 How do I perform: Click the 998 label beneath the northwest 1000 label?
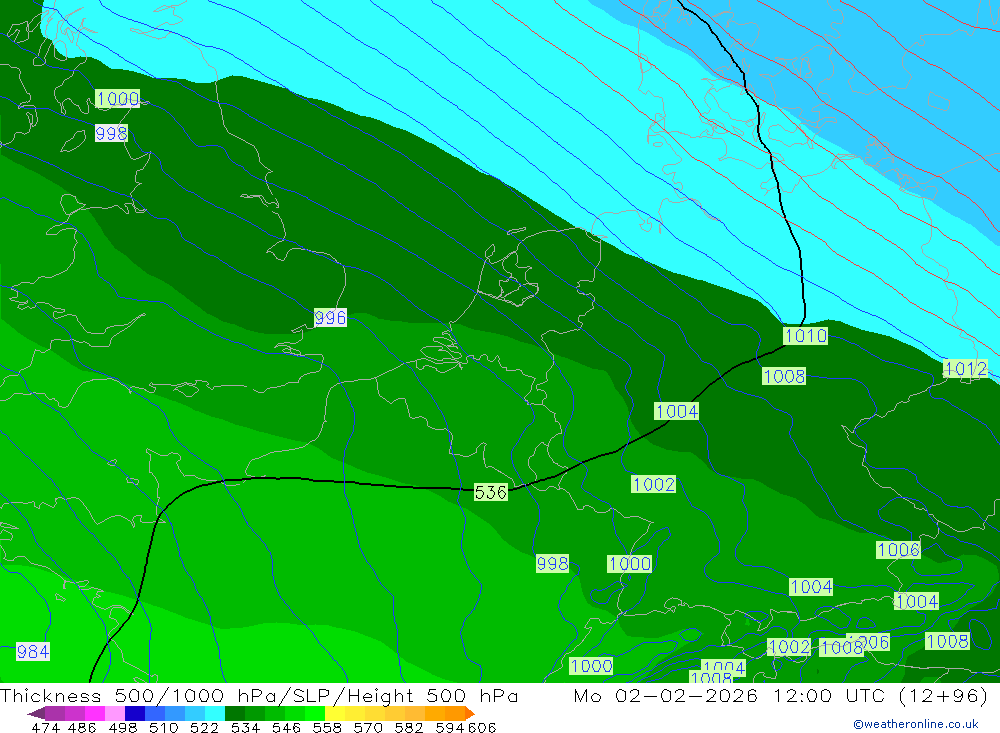tap(111, 133)
